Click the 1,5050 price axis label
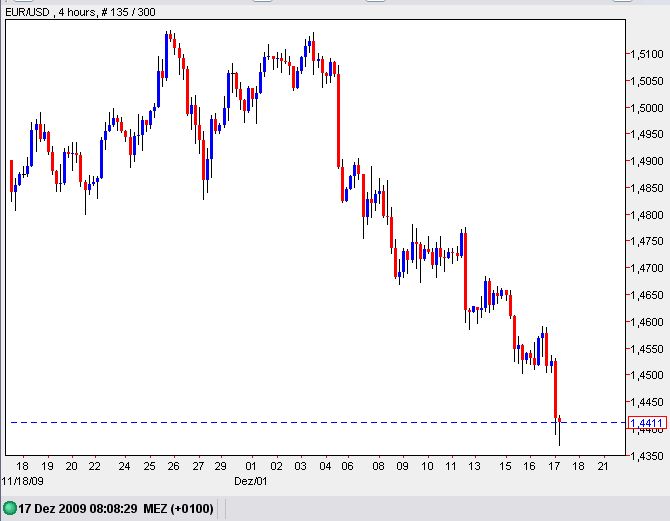The image size is (670, 521). [647, 81]
